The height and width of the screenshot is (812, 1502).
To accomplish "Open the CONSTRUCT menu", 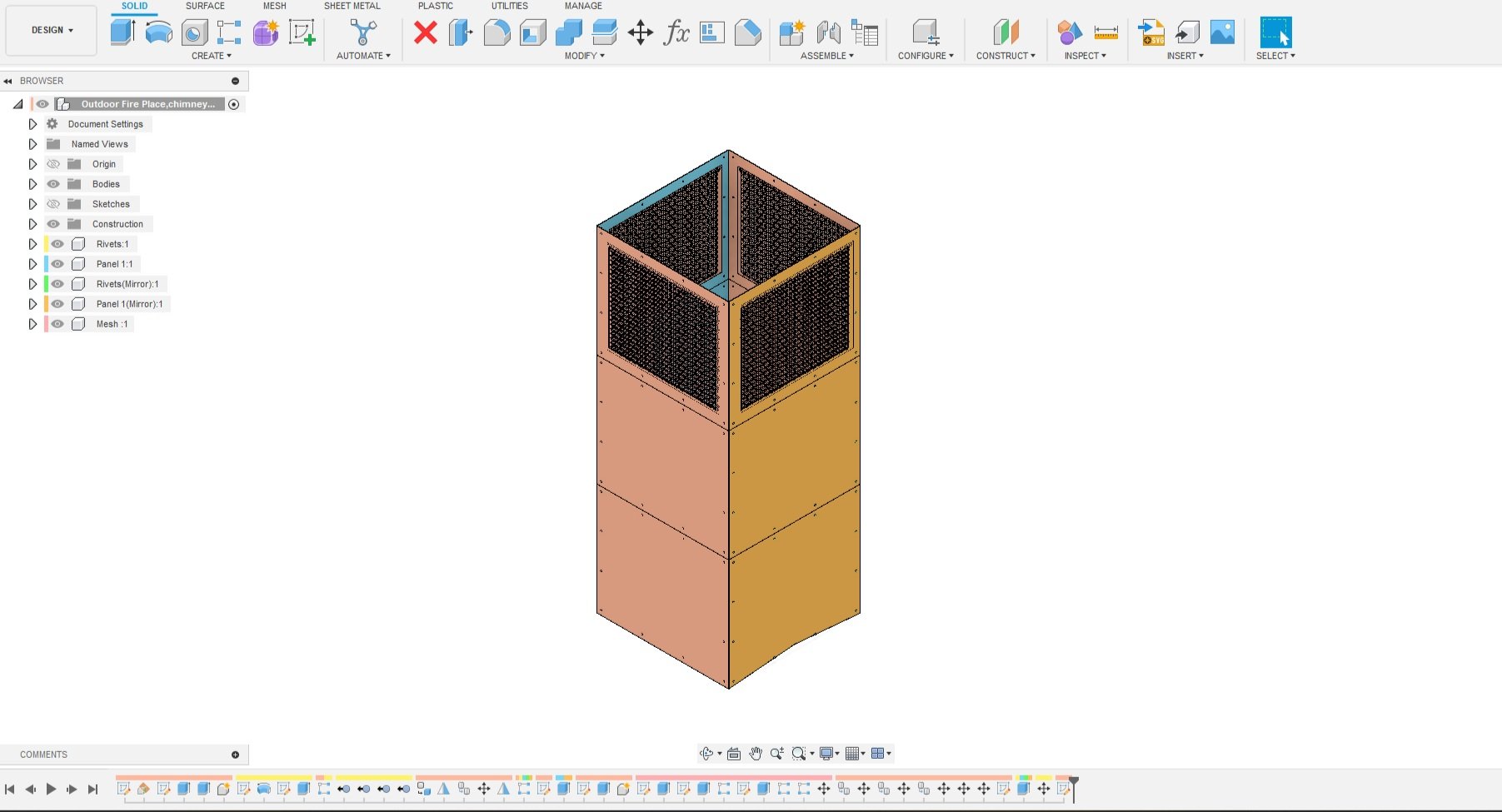I will point(1005,56).
